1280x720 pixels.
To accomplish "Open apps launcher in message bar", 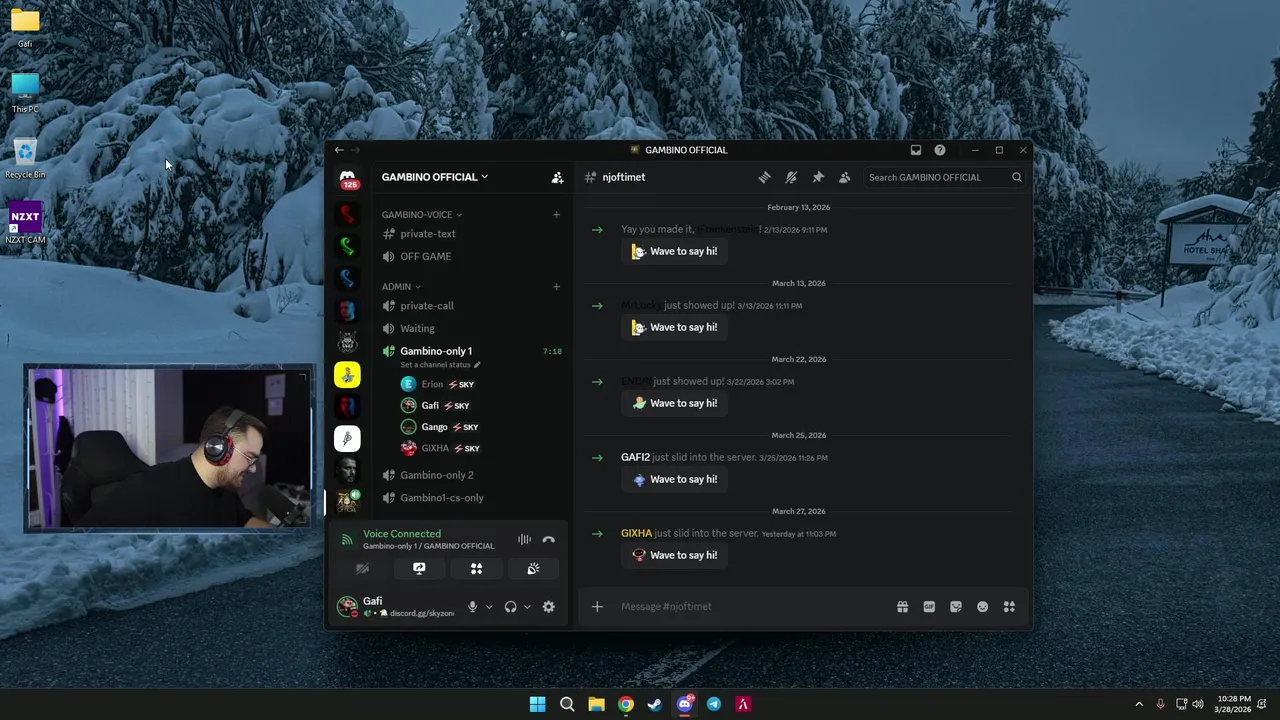I will (1009, 606).
